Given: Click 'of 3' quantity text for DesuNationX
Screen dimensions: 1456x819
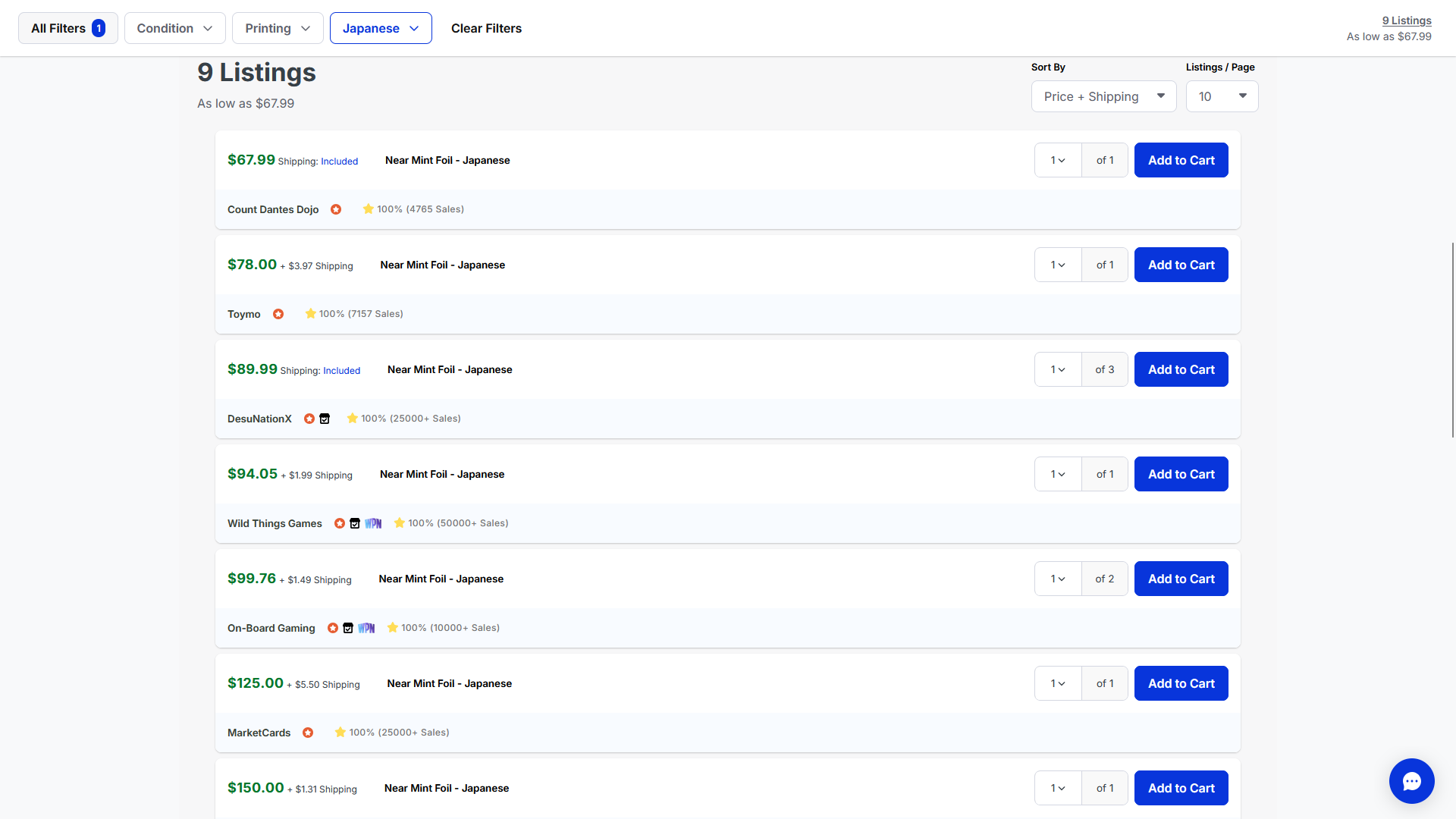Looking at the screenshot, I should (x=1104, y=369).
